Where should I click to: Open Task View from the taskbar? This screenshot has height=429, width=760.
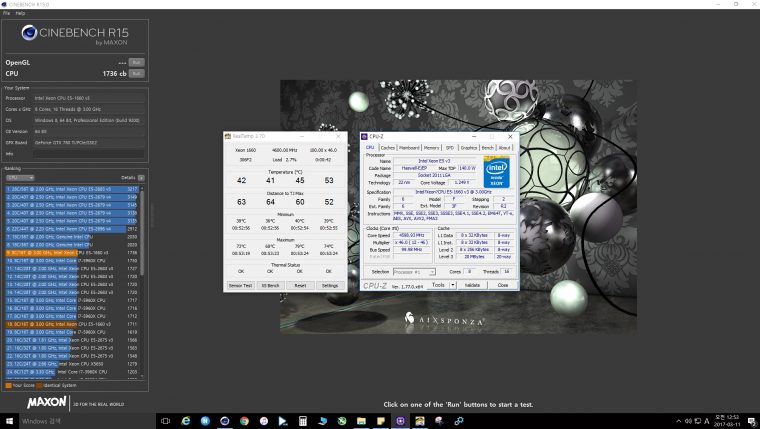165,421
